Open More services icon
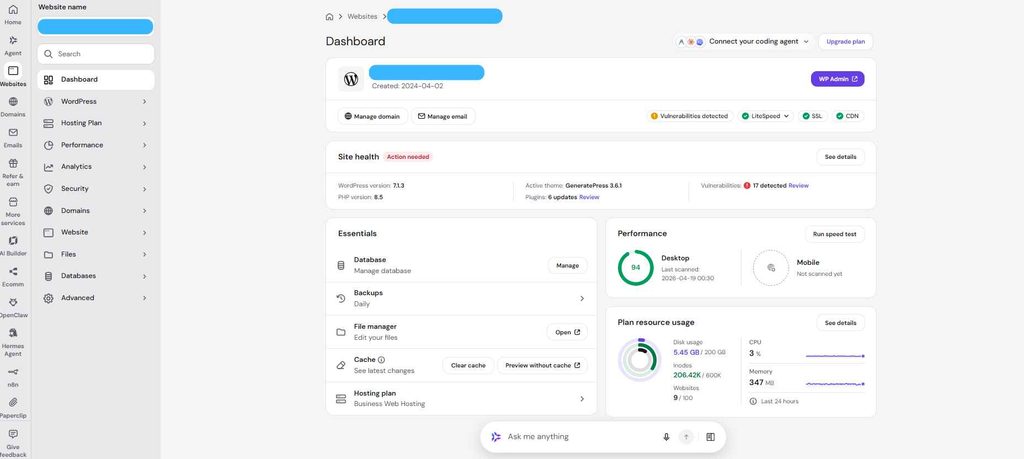Viewport: 1024px width, 459px height. (x=13, y=202)
